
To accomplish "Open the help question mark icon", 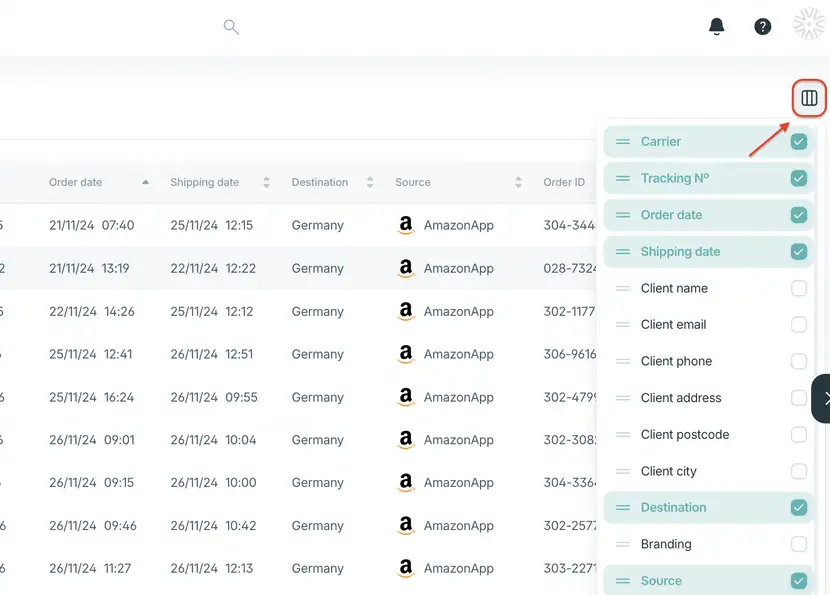I will pyautogui.click(x=762, y=26).
